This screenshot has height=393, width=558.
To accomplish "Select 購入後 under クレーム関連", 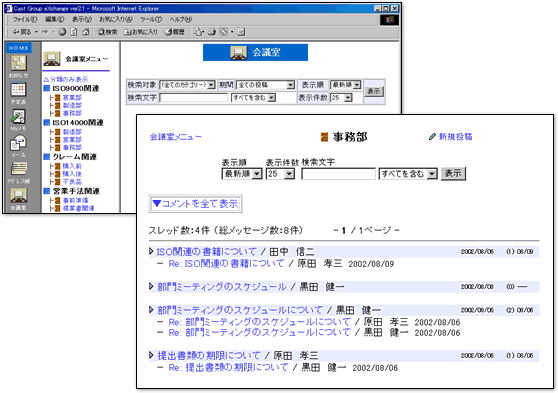I will point(72,174).
